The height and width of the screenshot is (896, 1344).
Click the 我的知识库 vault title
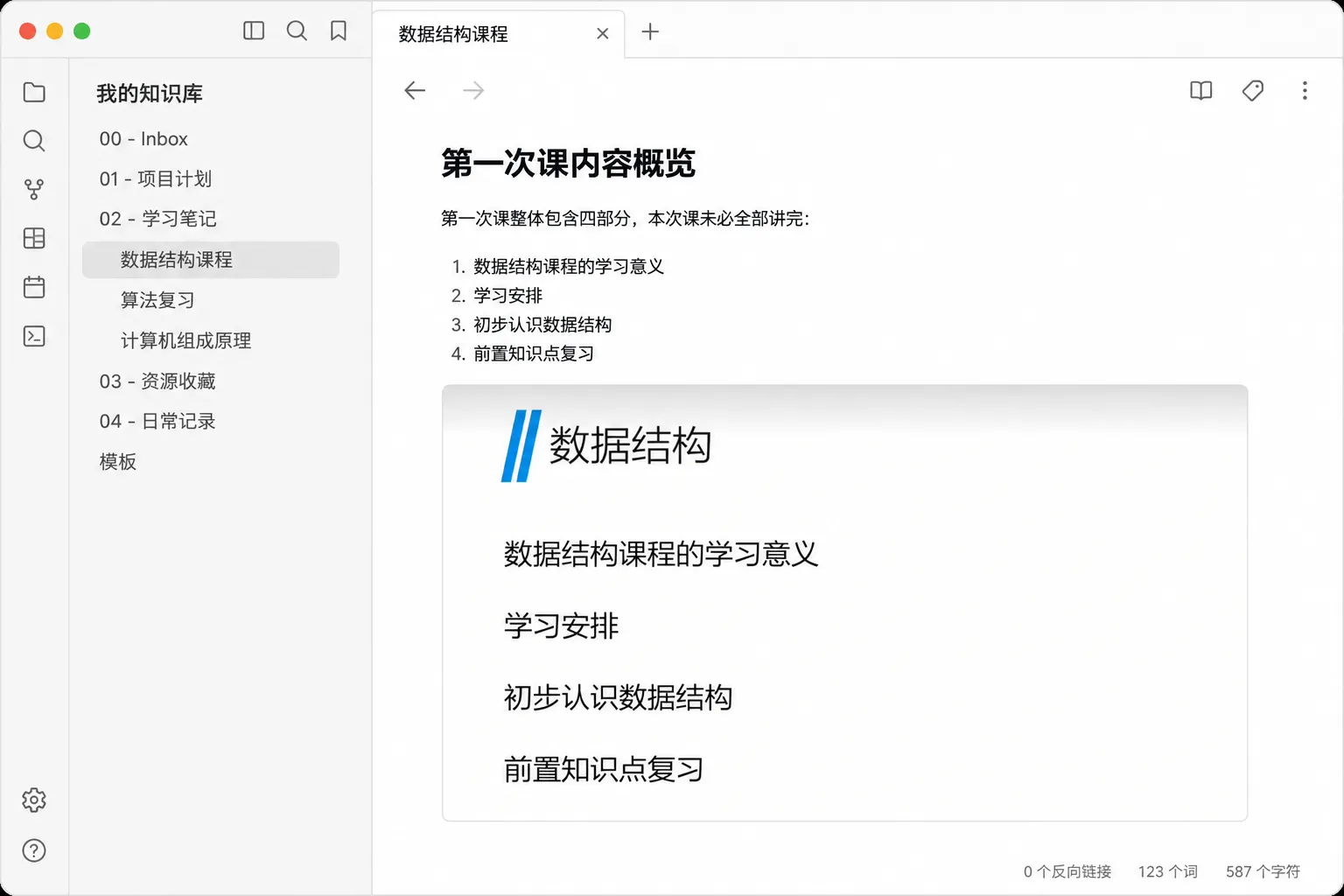(150, 94)
